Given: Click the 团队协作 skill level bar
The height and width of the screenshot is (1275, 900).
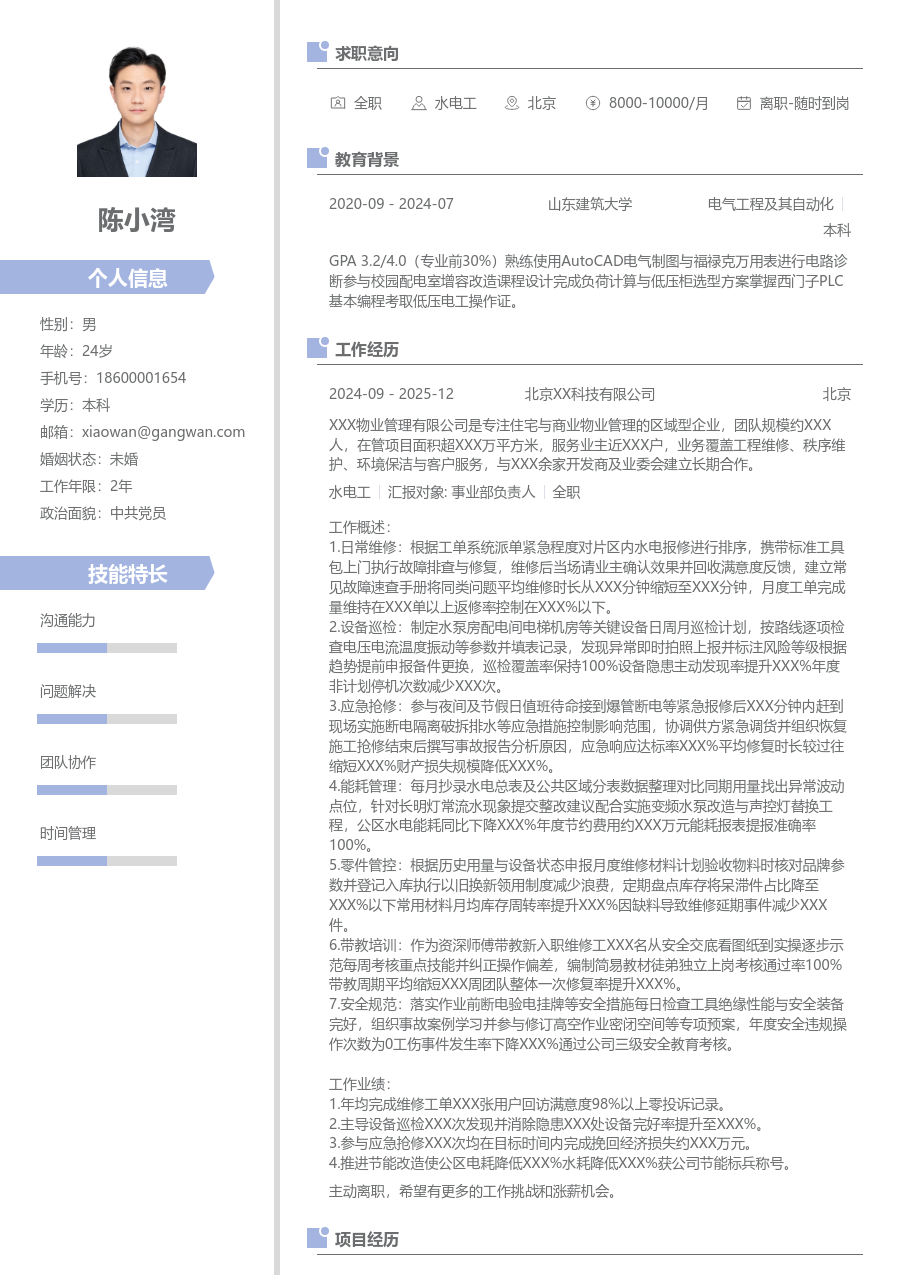Looking at the screenshot, I should click(x=107, y=790).
